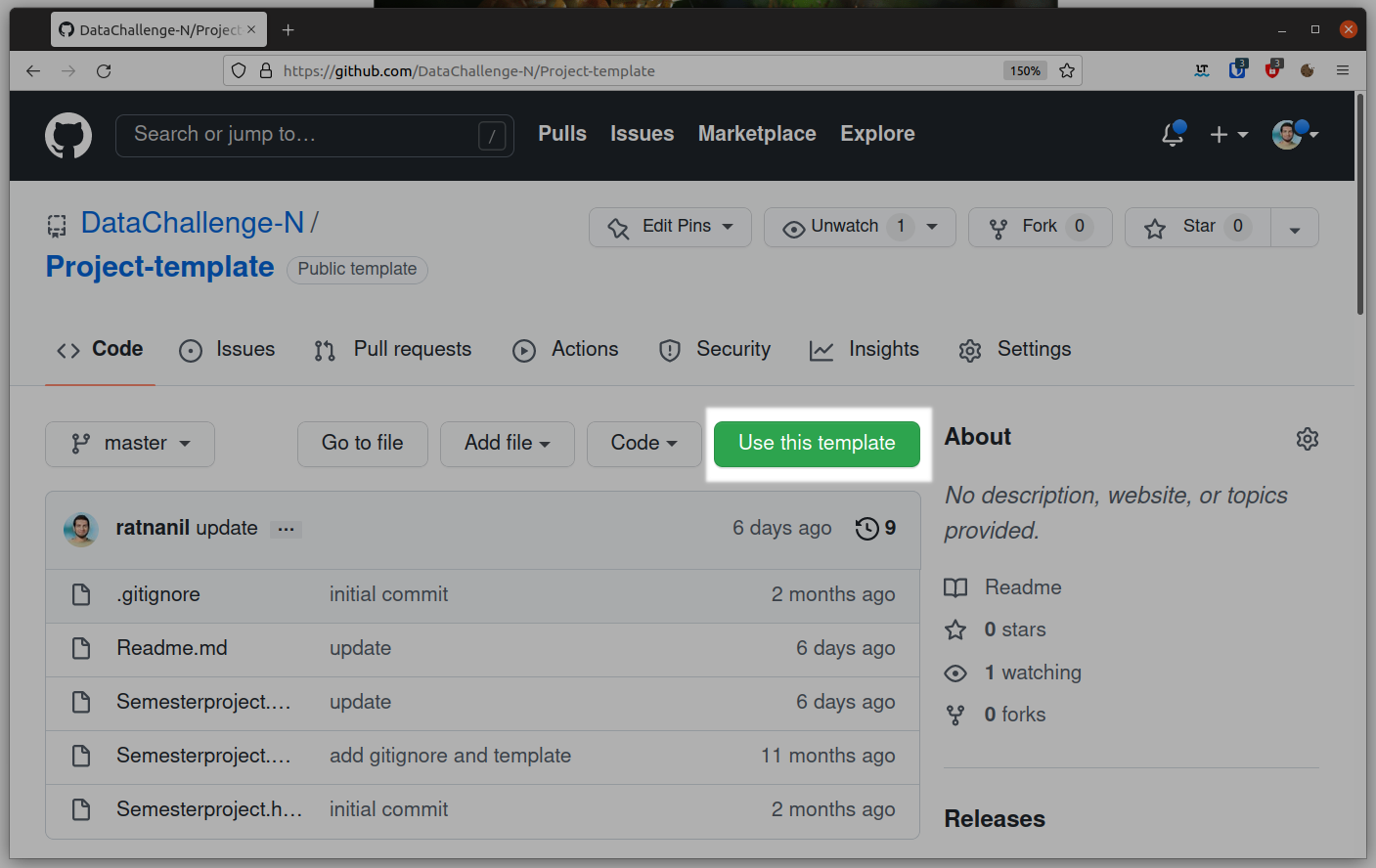
Task: Open the master branch dropdown
Action: pyautogui.click(x=129, y=444)
